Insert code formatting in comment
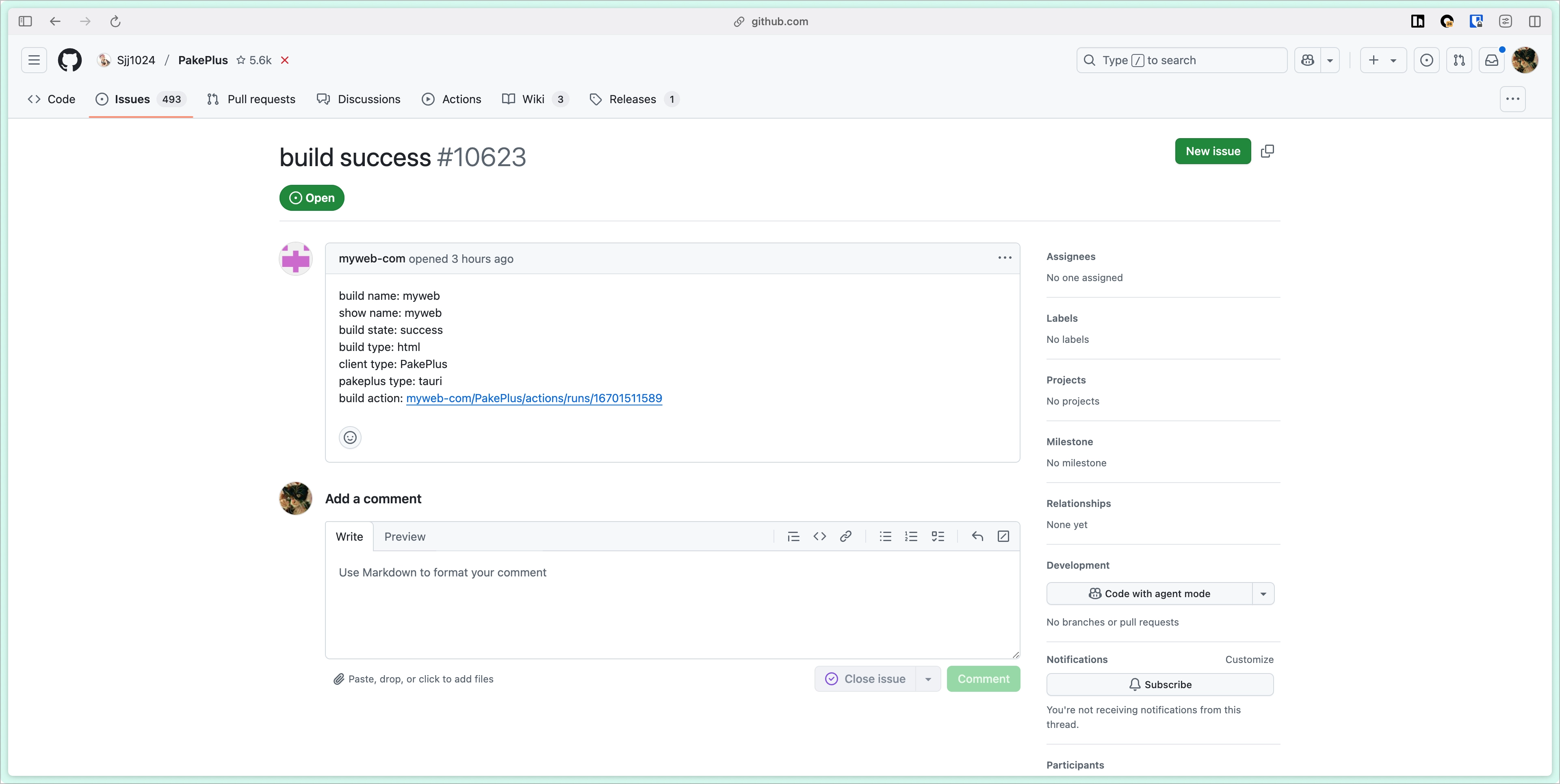This screenshot has width=1560, height=784. pos(819,536)
